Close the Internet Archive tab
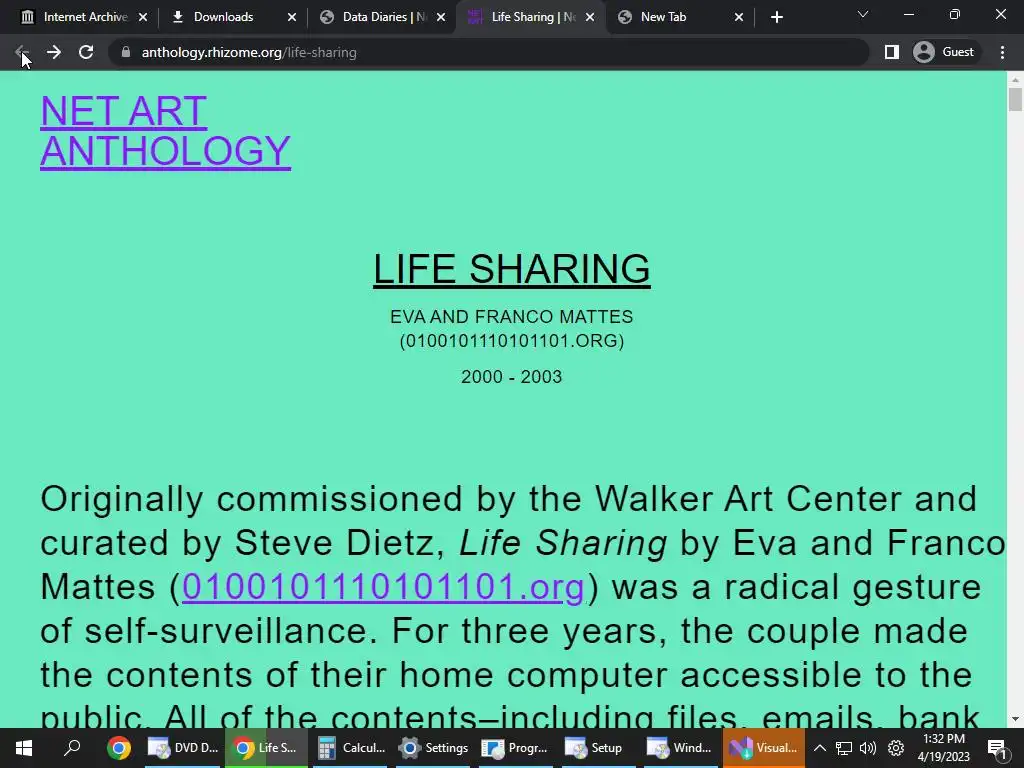The width and height of the screenshot is (1024, 768). click(x=143, y=17)
